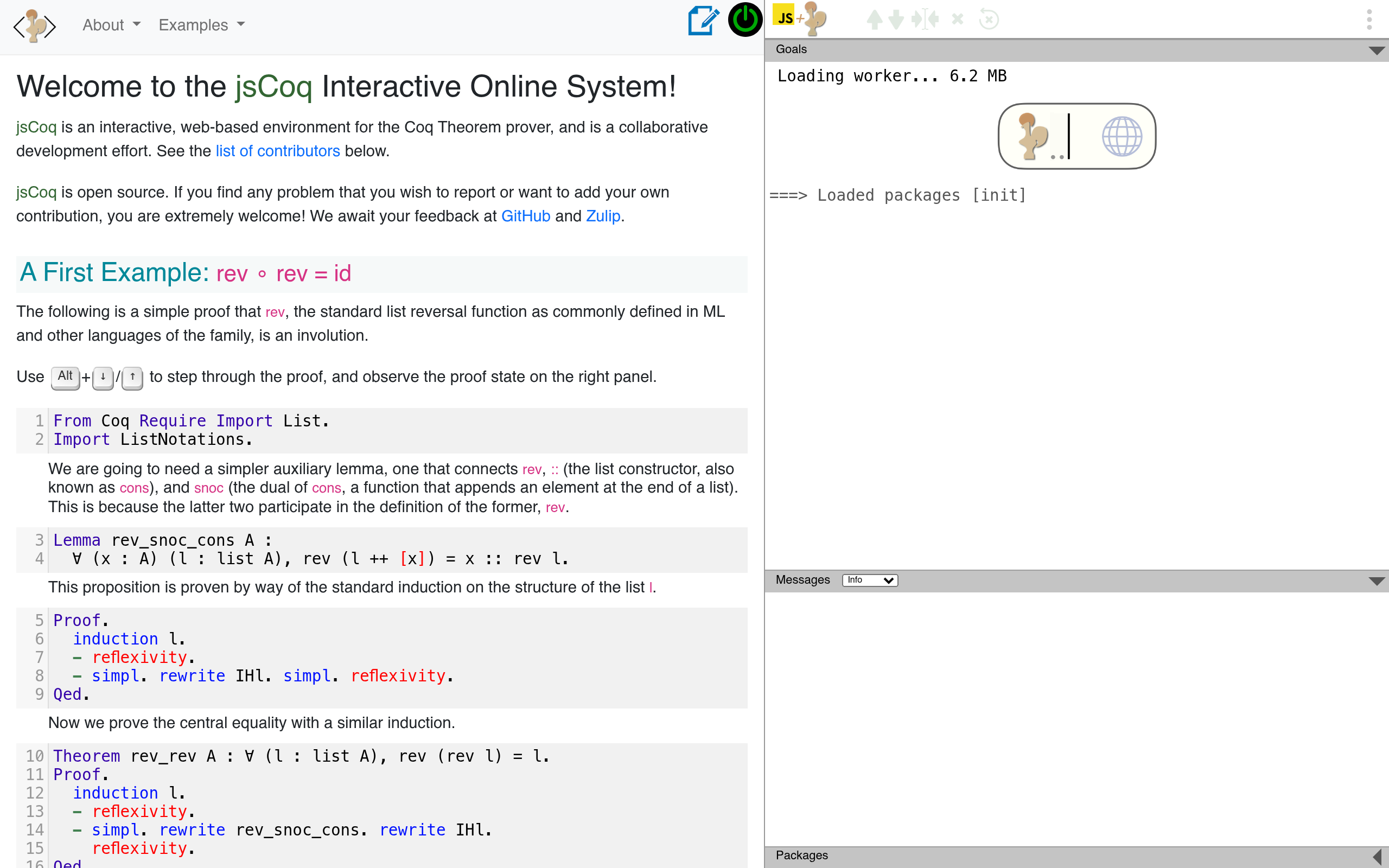Click the Packages panel header label
This screenshot has height=868, width=1389.
(x=801, y=856)
